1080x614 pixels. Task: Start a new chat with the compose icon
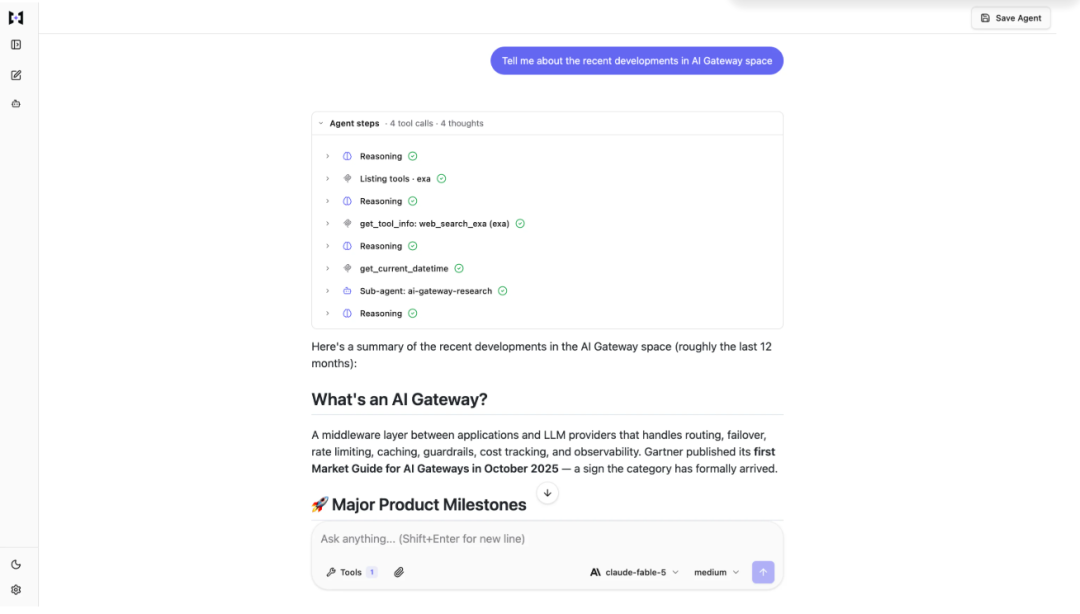(16, 75)
